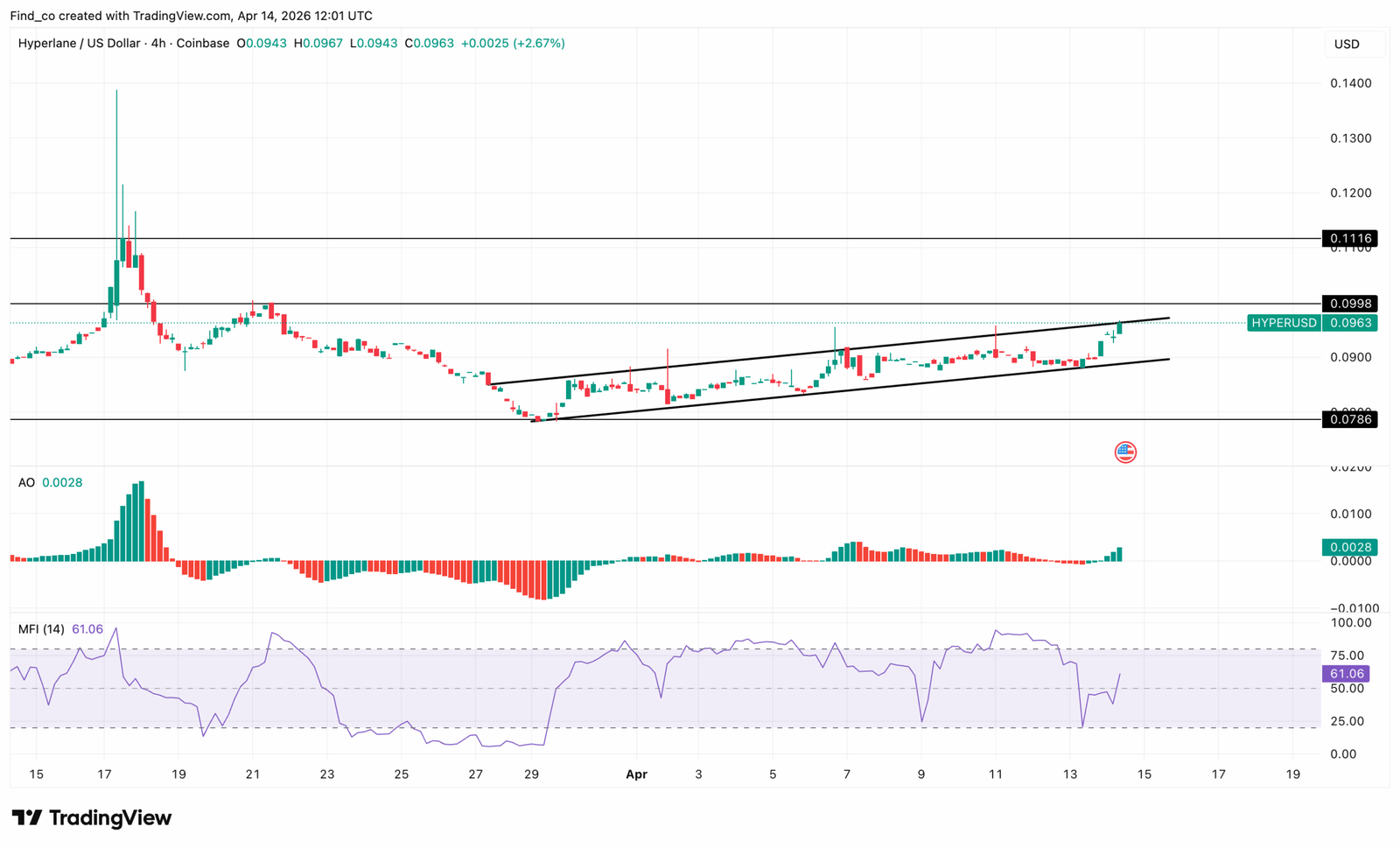This screenshot has height=848, width=1400.
Task: Open the USD currency selector
Action: [x=1347, y=45]
